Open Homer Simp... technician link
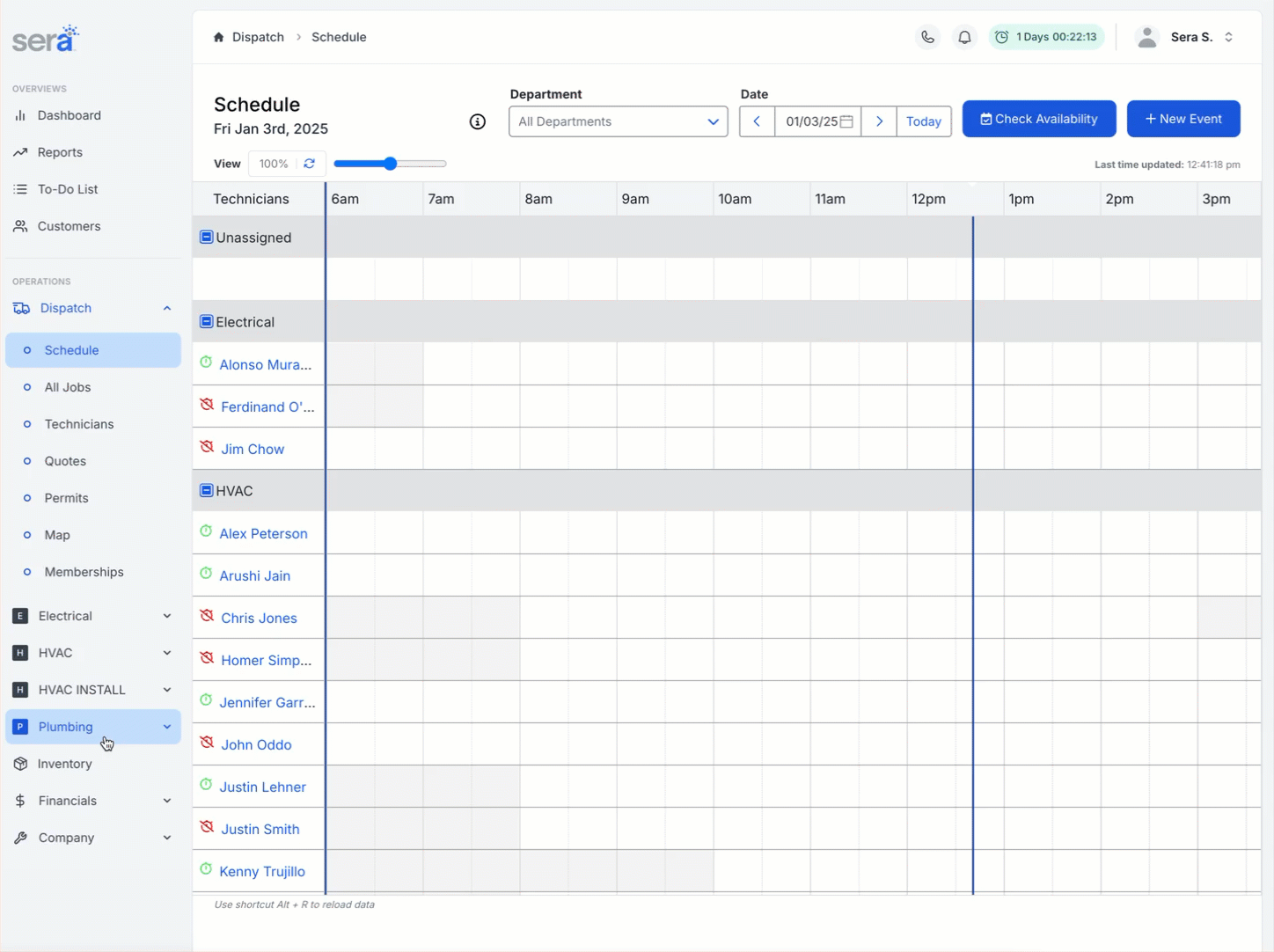Screen dimensions: 1274x952 [x=267, y=660]
